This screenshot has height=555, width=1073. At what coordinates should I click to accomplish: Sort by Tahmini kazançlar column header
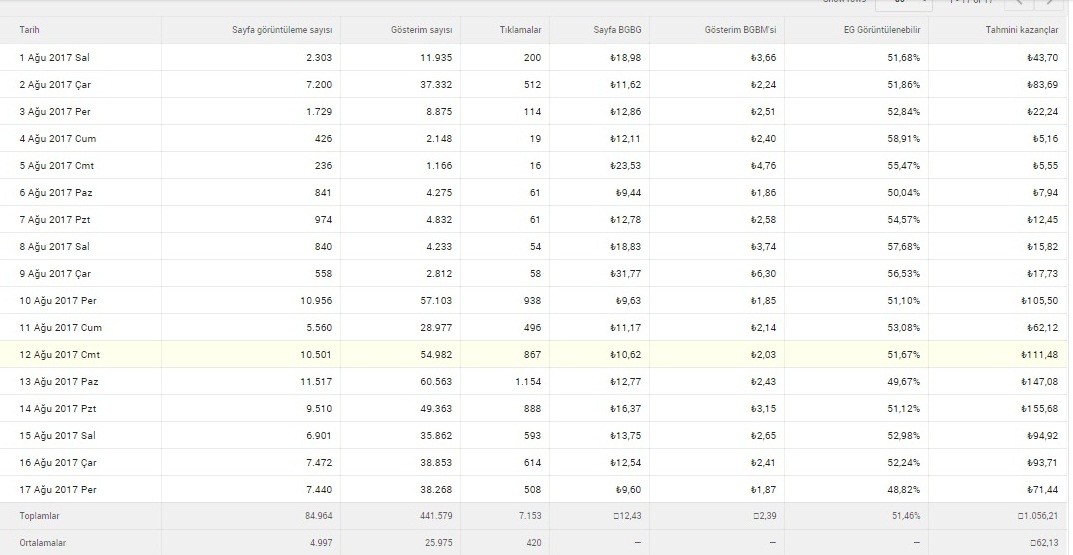1022,30
